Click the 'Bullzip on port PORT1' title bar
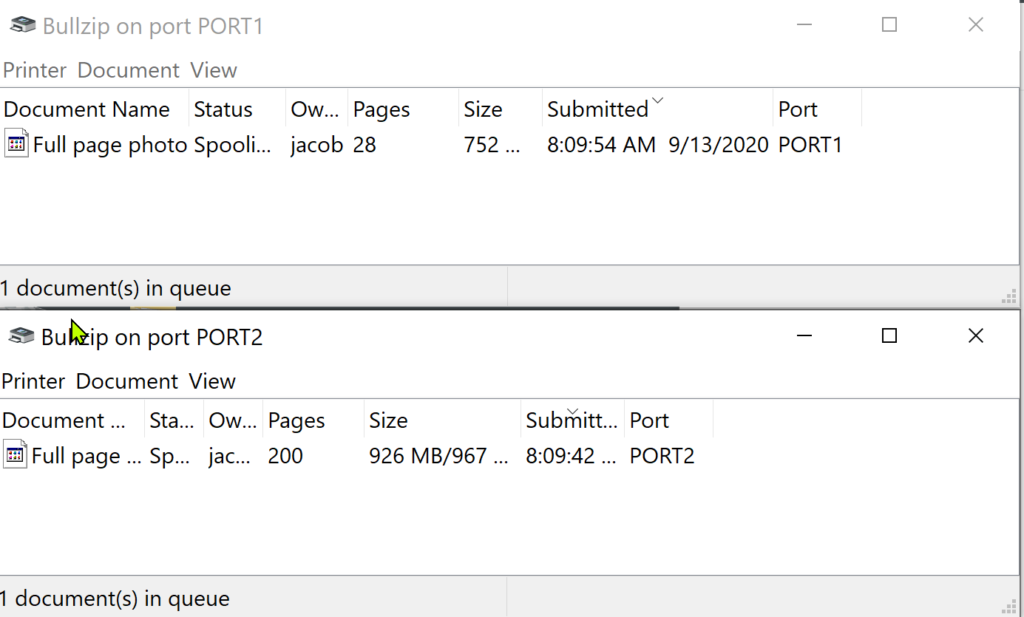Image resolution: width=1024 pixels, height=617 pixels. click(x=153, y=26)
